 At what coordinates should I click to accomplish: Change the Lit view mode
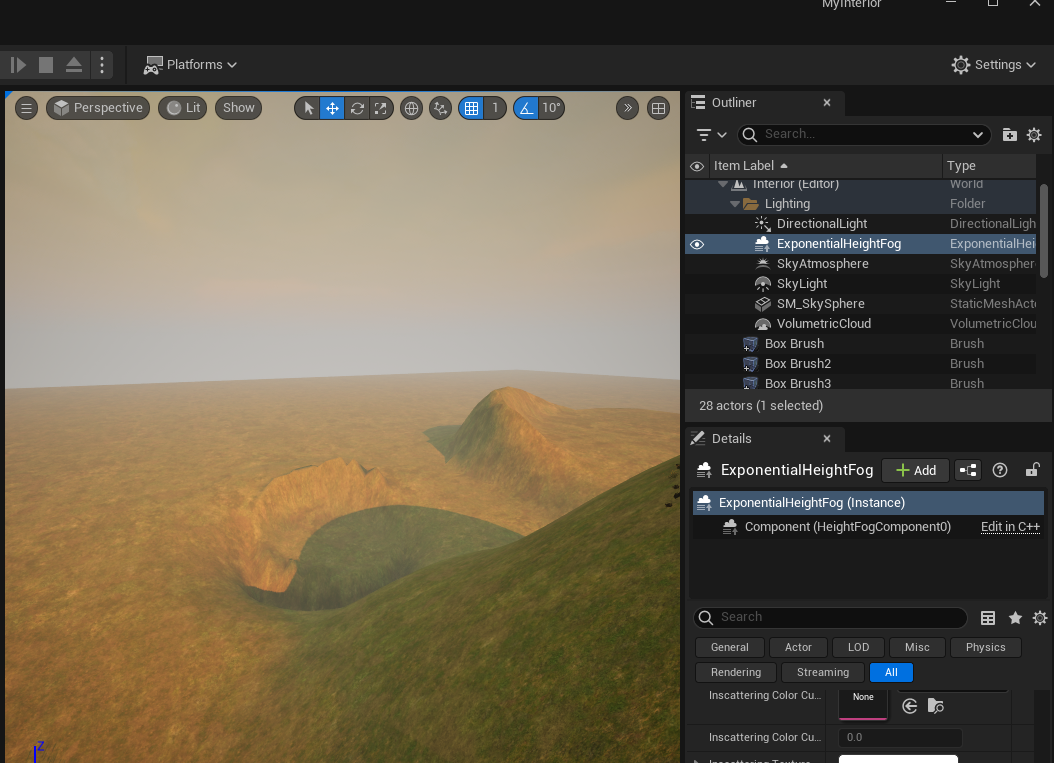click(183, 108)
